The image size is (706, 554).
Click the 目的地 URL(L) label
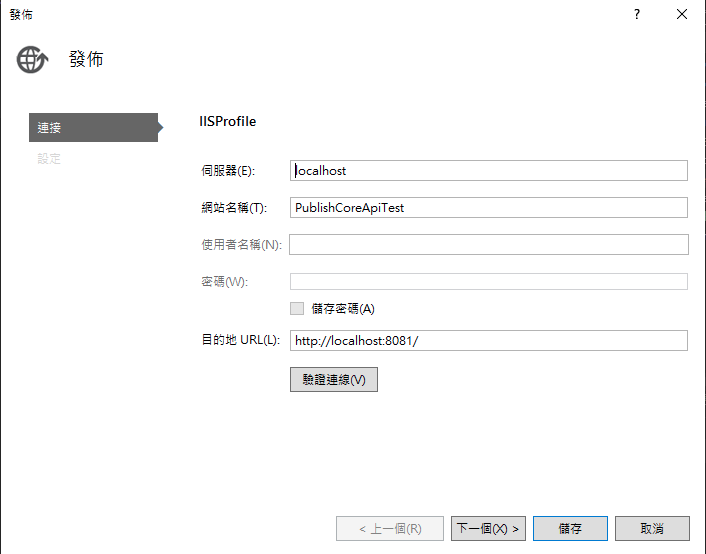pyautogui.click(x=240, y=340)
